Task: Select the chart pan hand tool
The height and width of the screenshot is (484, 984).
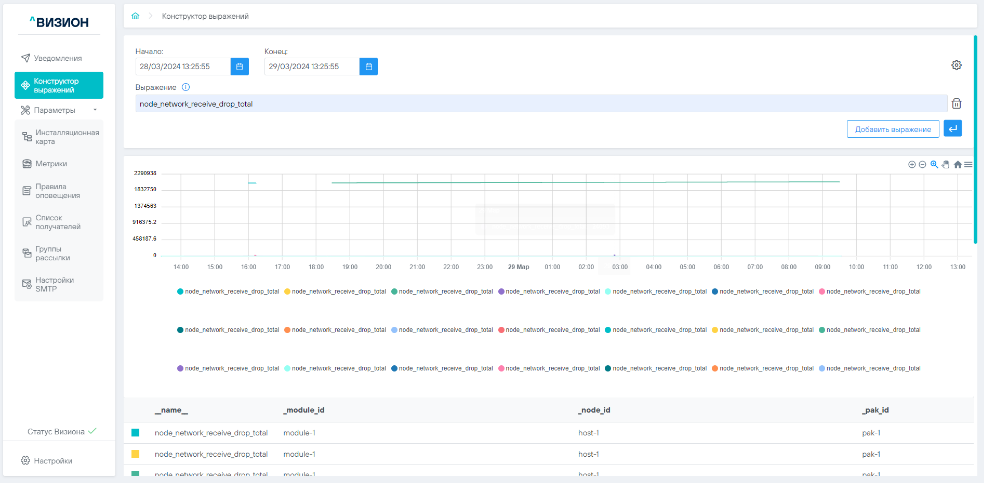Action: pyautogui.click(x=945, y=164)
